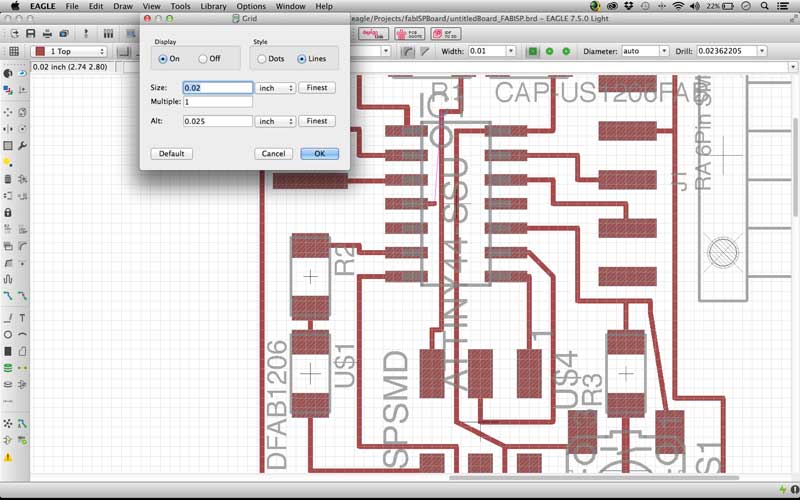Screen dimensions: 800x500
Task: Set grid Display to On
Action: pos(163,59)
